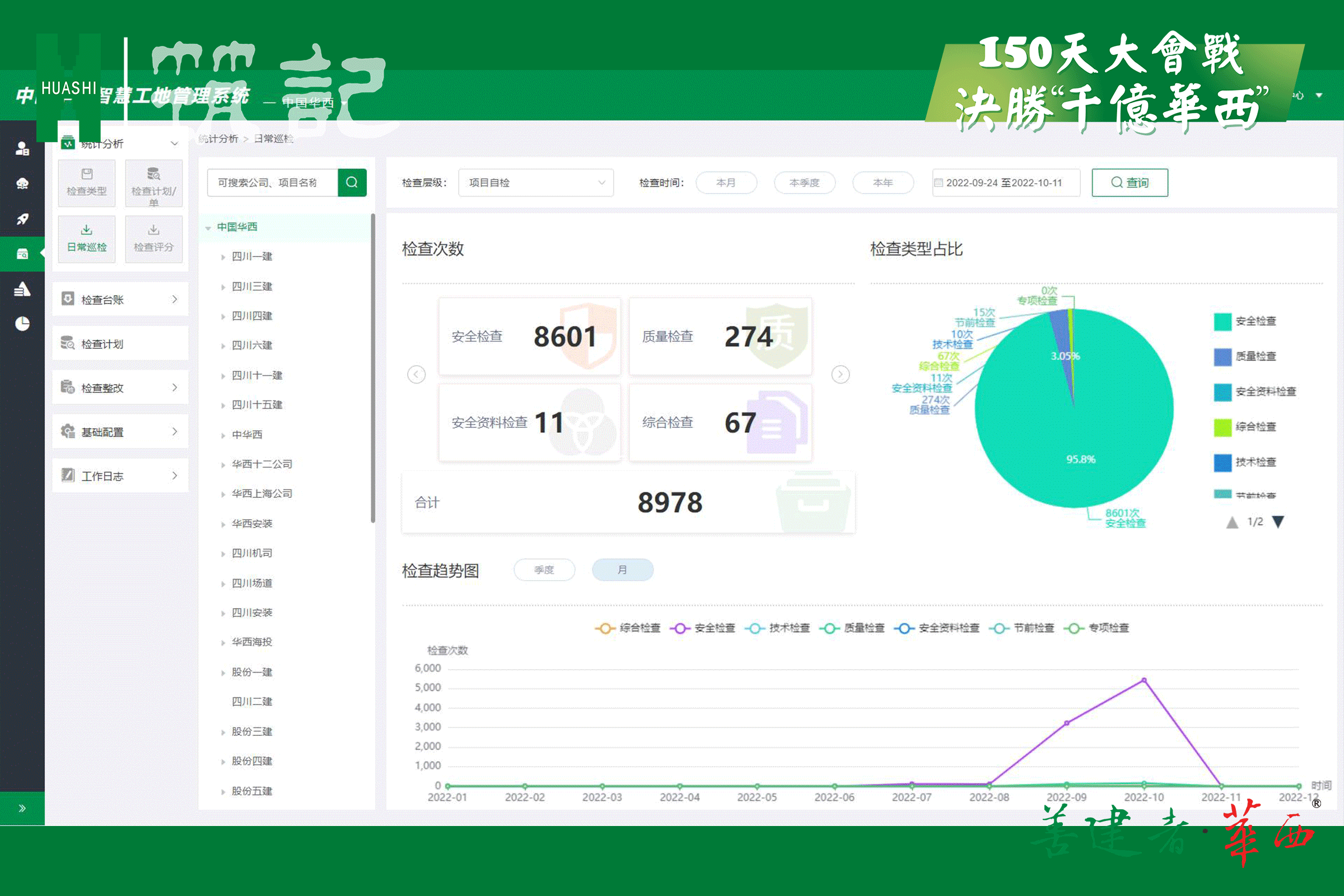Toggle 安全检查 series in trend legend
This screenshot has width=1344, height=896.
[704, 628]
